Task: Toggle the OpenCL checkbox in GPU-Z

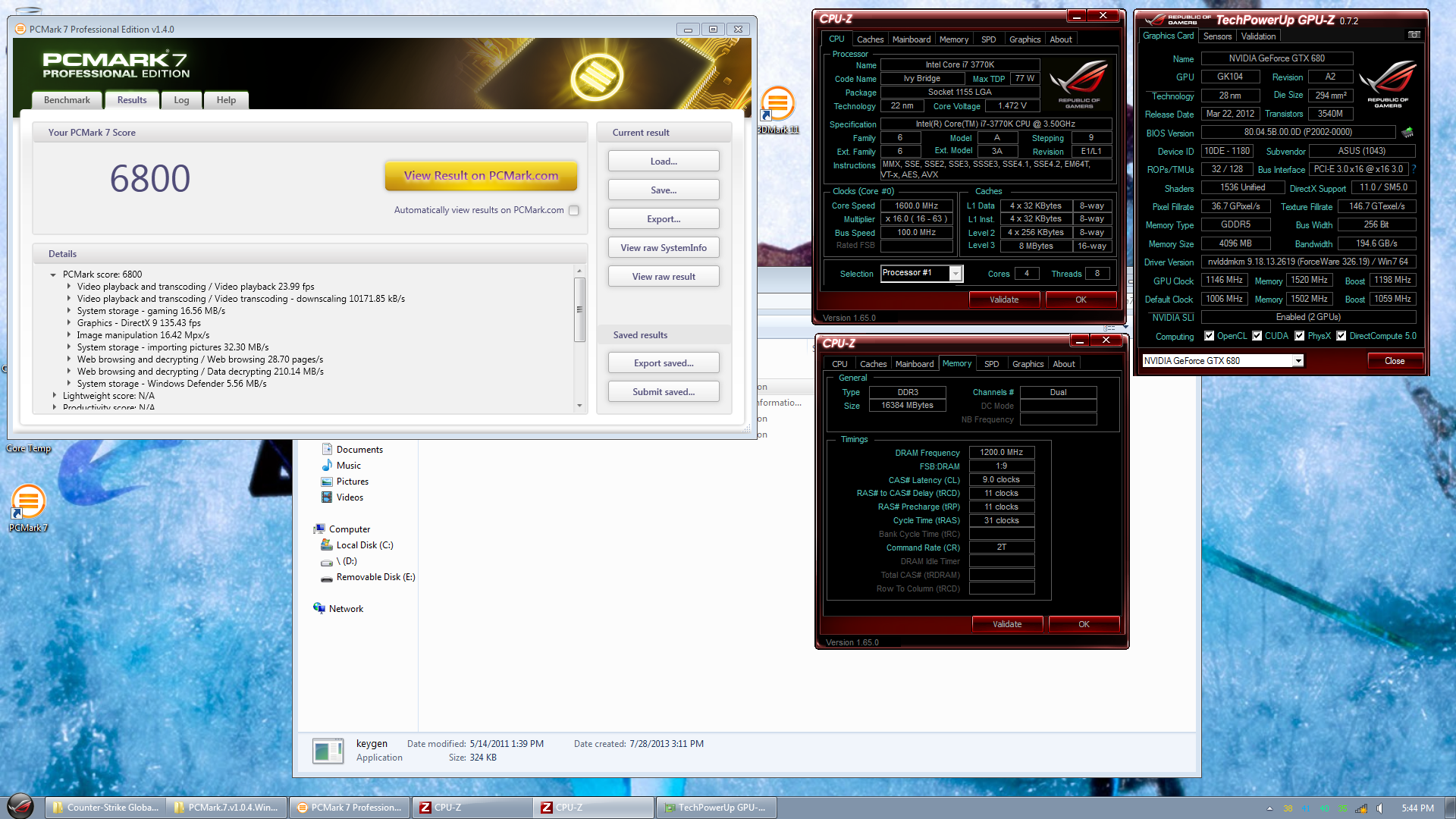Action: 1210,336
